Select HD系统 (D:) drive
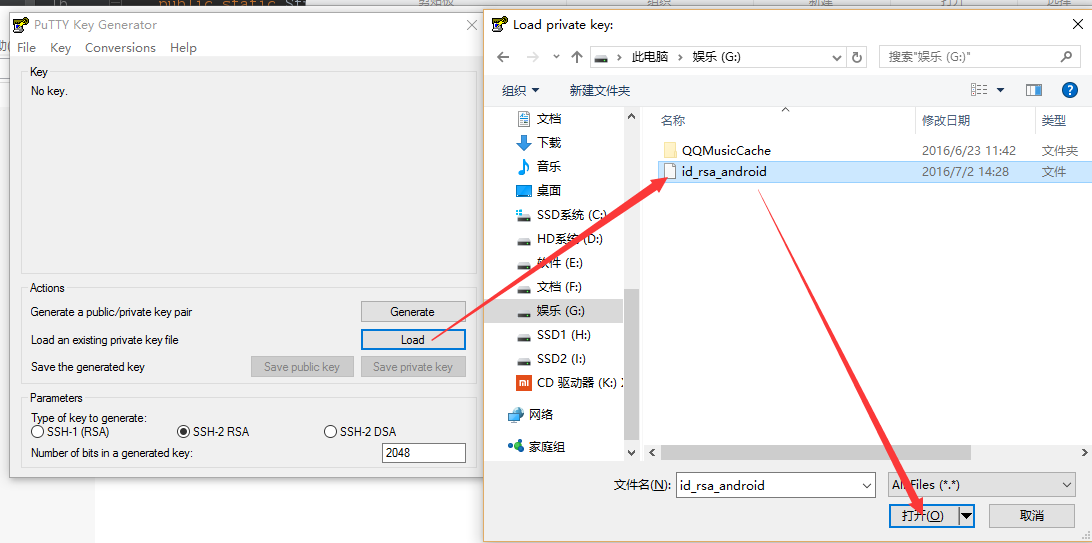Viewport: 1092px width, 543px height. pyautogui.click(x=559, y=239)
